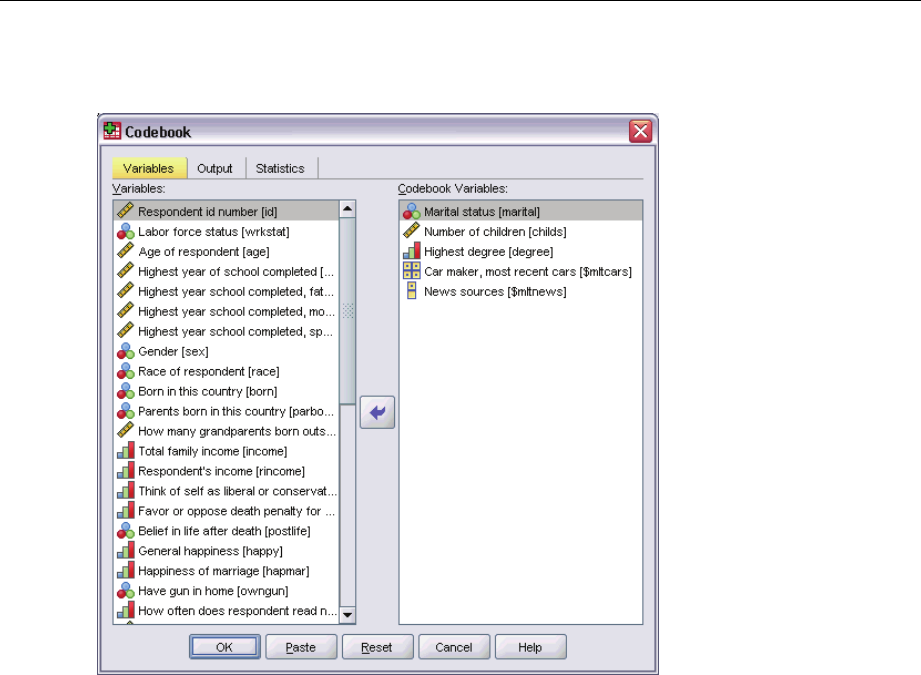Click the ruler icon next to Age of respondent
Image resolution: width=921 pixels, height=675 pixels.
click(x=125, y=251)
